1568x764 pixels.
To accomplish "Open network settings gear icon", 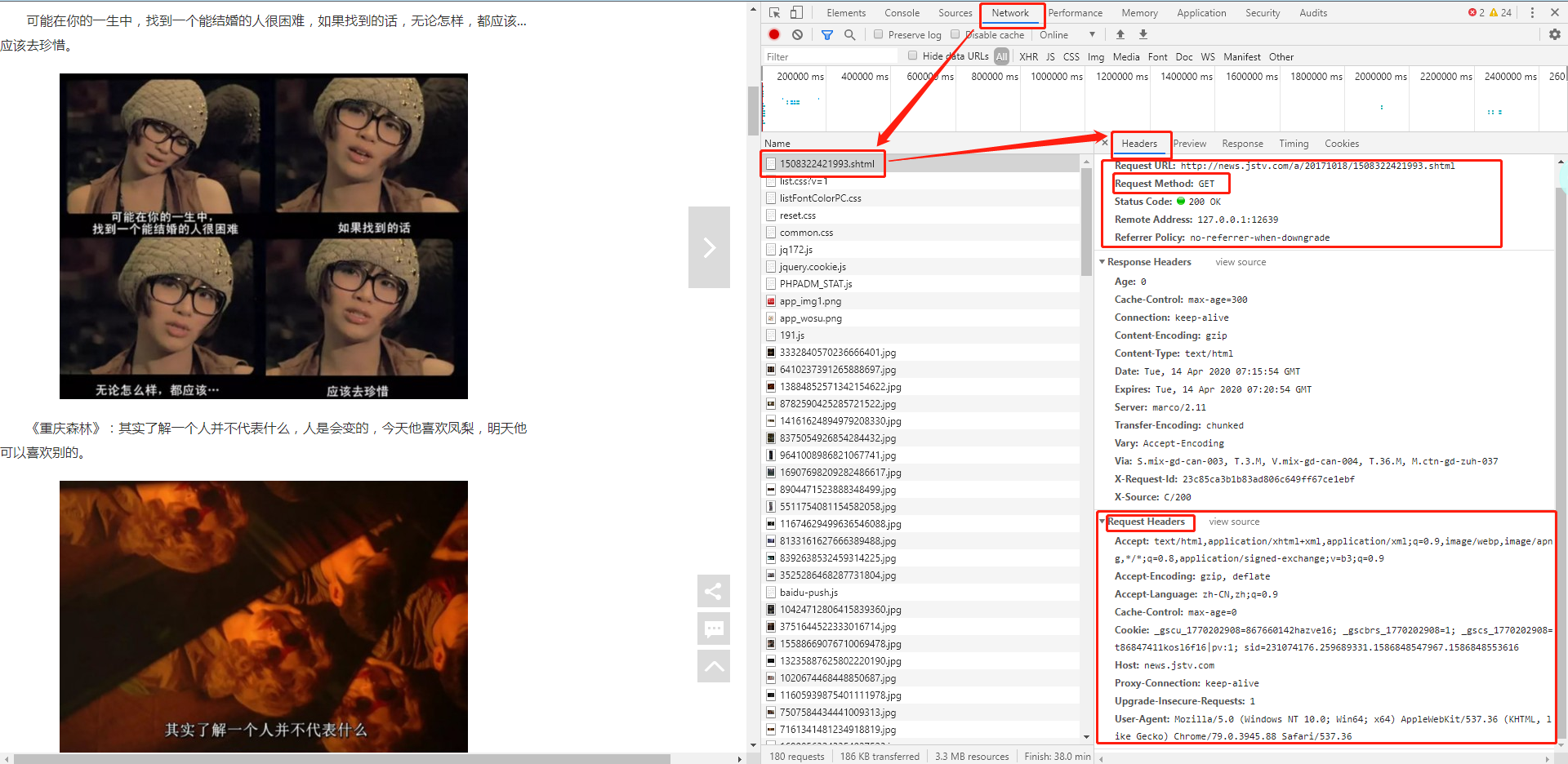I will coord(1555,34).
